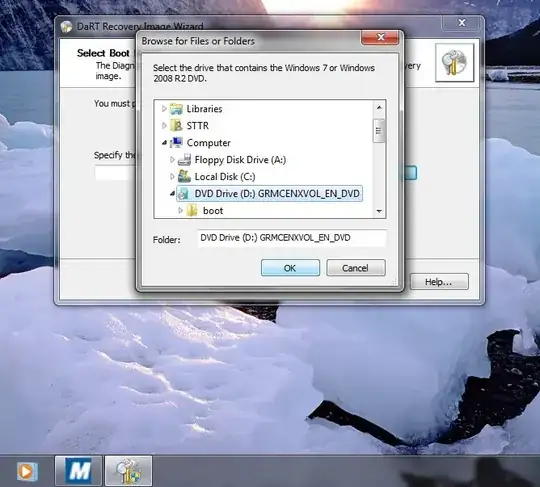
Task: Click the Libraries folder icon
Action: pyautogui.click(x=176, y=109)
